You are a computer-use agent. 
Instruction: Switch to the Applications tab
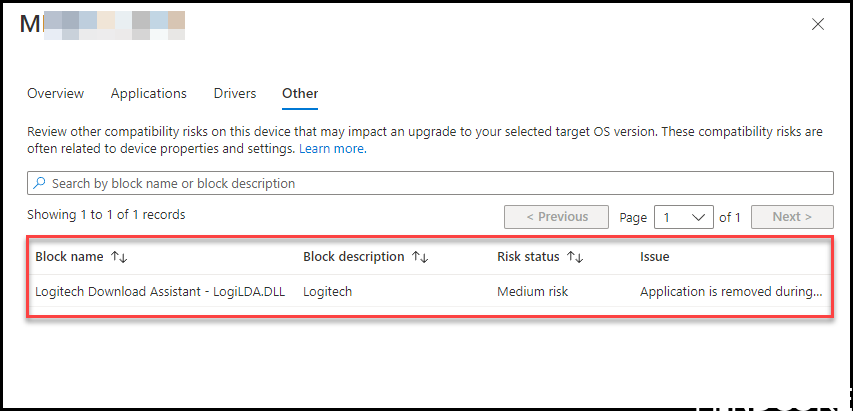point(149,94)
